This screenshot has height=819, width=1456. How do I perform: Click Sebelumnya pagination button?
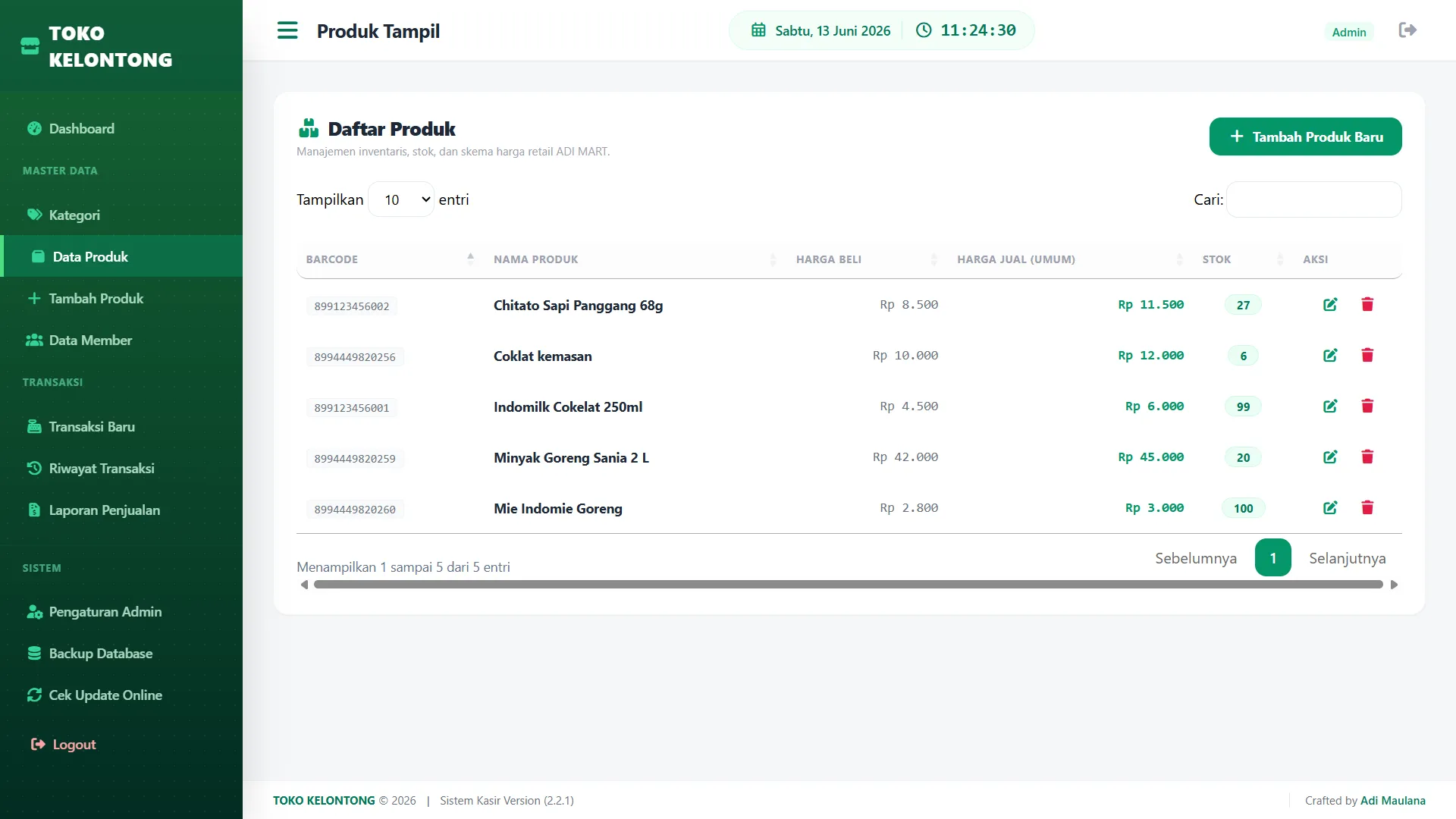click(1195, 558)
